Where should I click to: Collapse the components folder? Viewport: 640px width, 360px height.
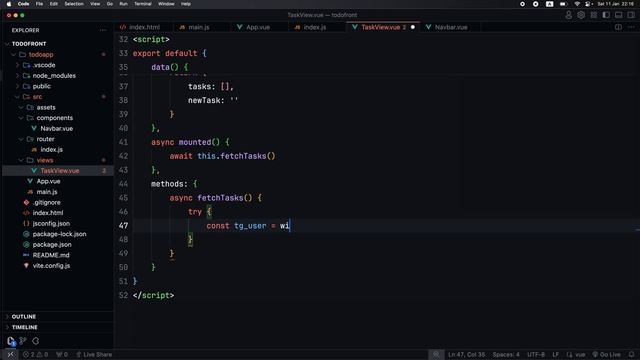pos(54,118)
